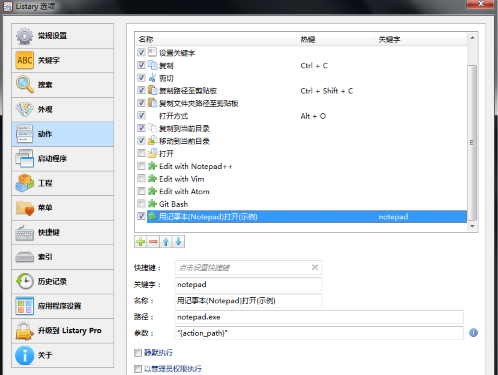Image resolution: width=498 pixels, height=375 pixels.
Task: Move selected action up
Action: 166,242
